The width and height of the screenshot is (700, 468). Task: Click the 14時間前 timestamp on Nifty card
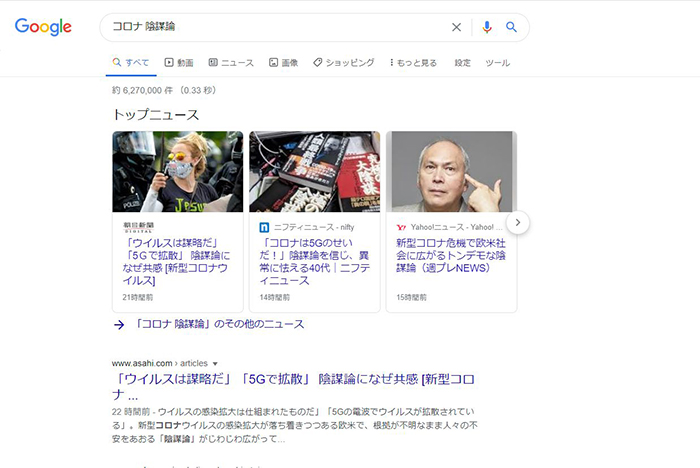pyautogui.click(x=275, y=297)
